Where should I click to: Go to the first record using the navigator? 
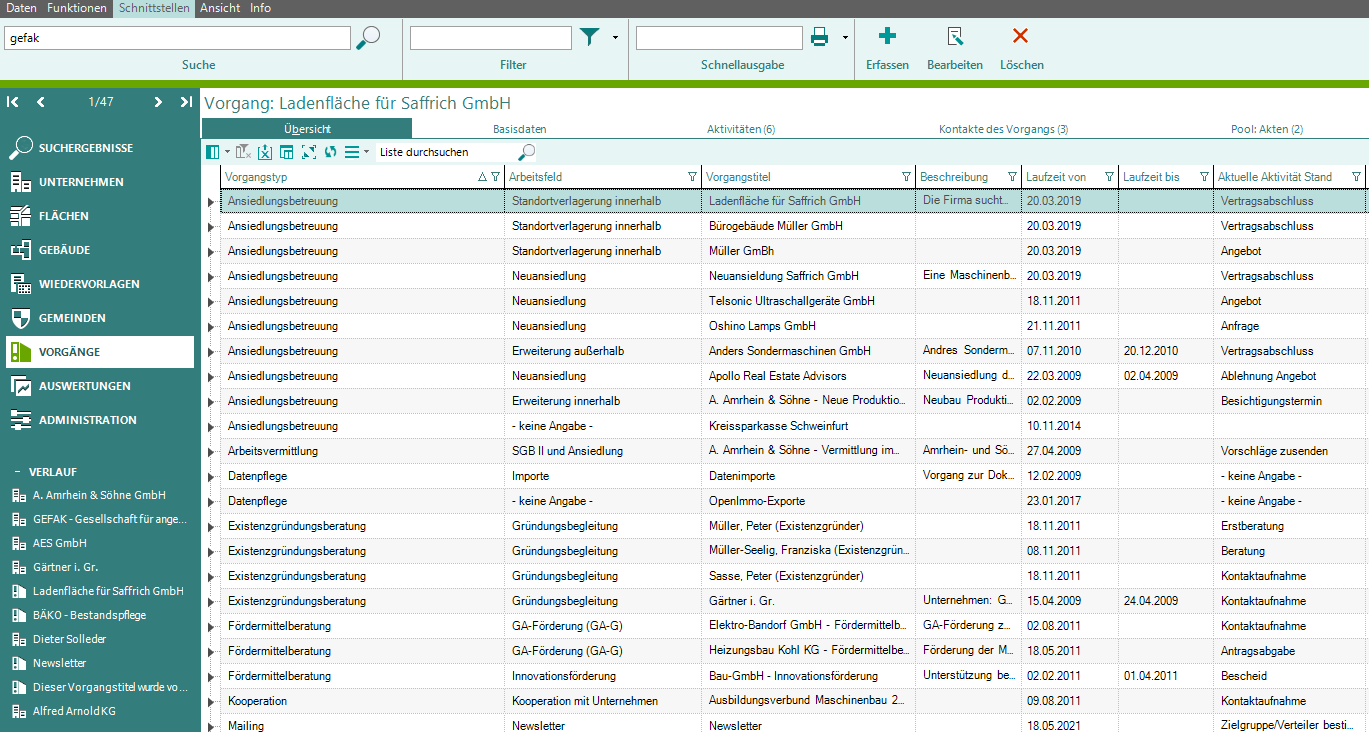point(13,102)
